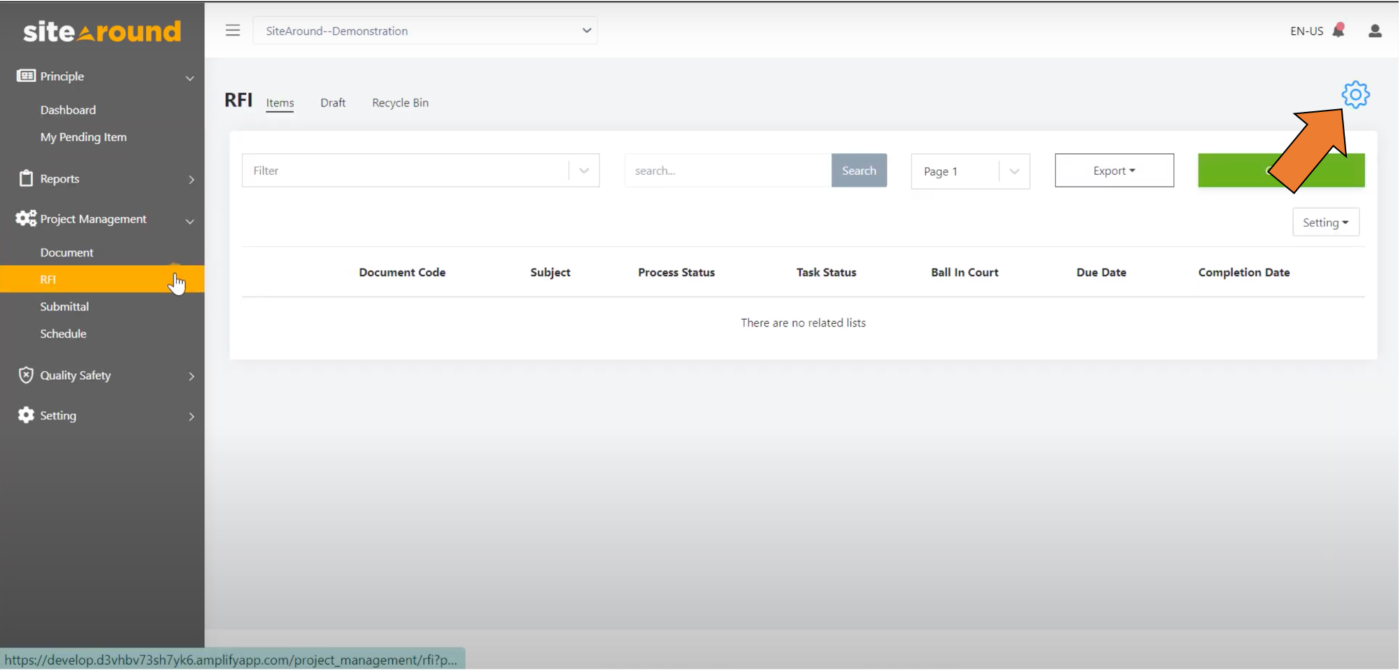1400x670 pixels.
Task: Open the Recycle Bin tab
Action: tap(399, 102)
